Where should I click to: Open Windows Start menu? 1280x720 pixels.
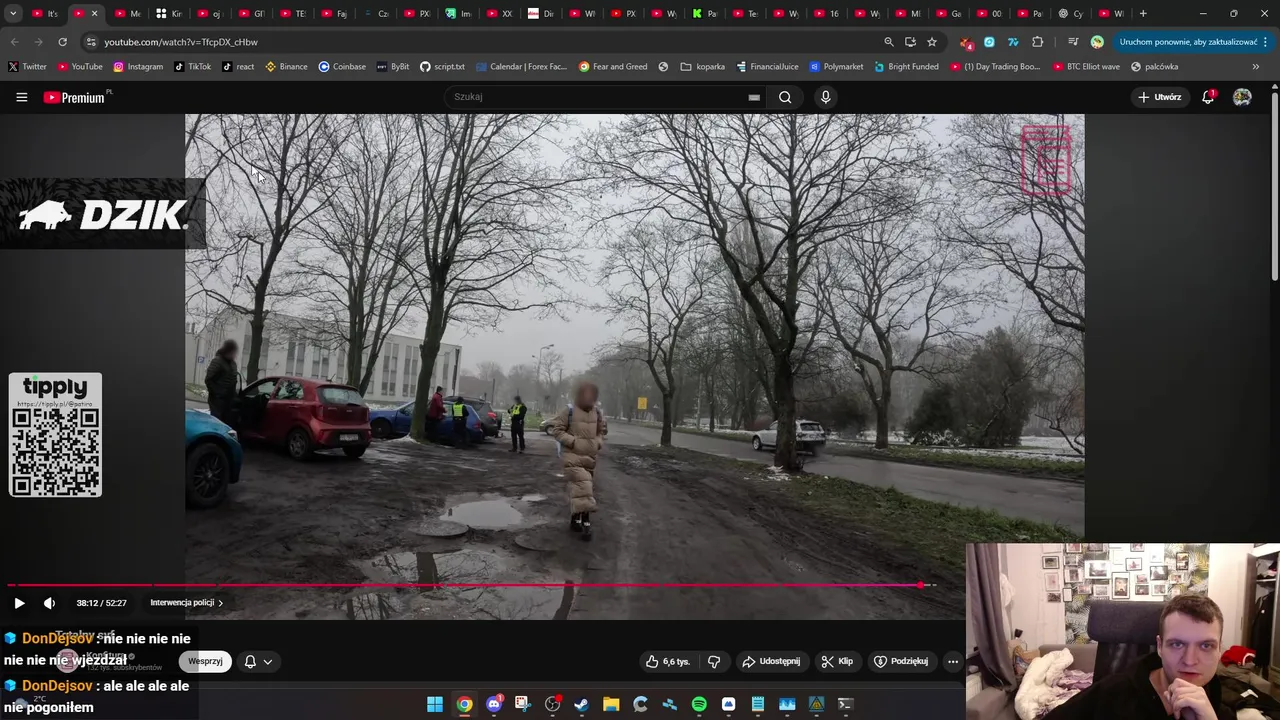pos(435,704)
